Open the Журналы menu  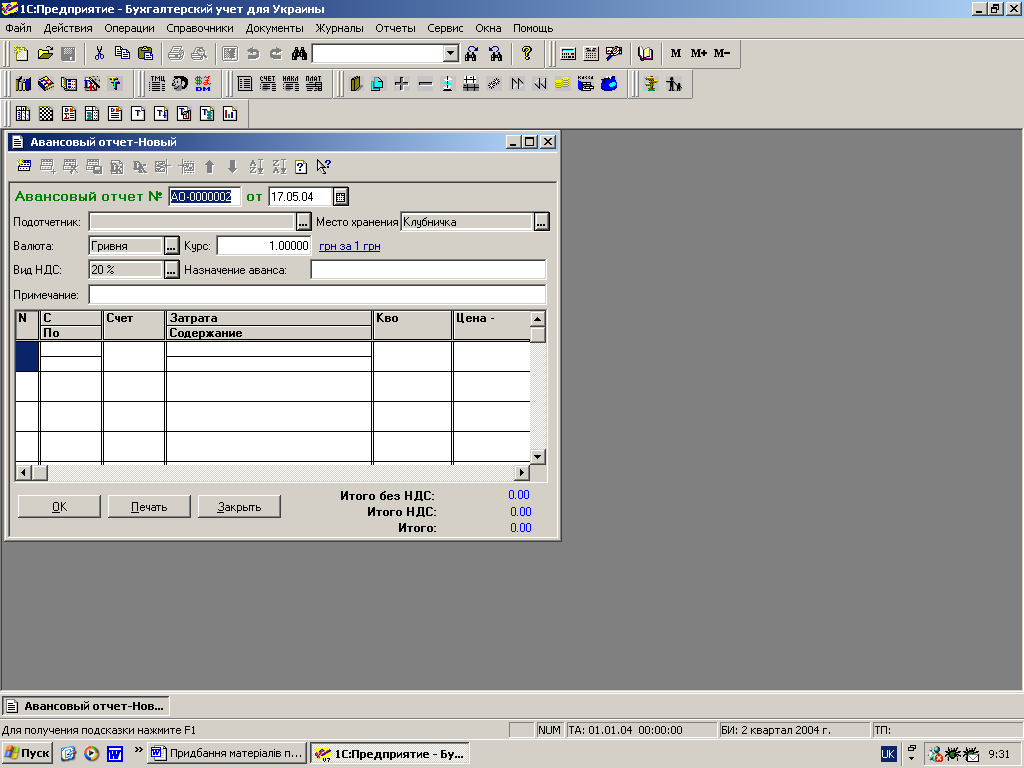(340, 28)
